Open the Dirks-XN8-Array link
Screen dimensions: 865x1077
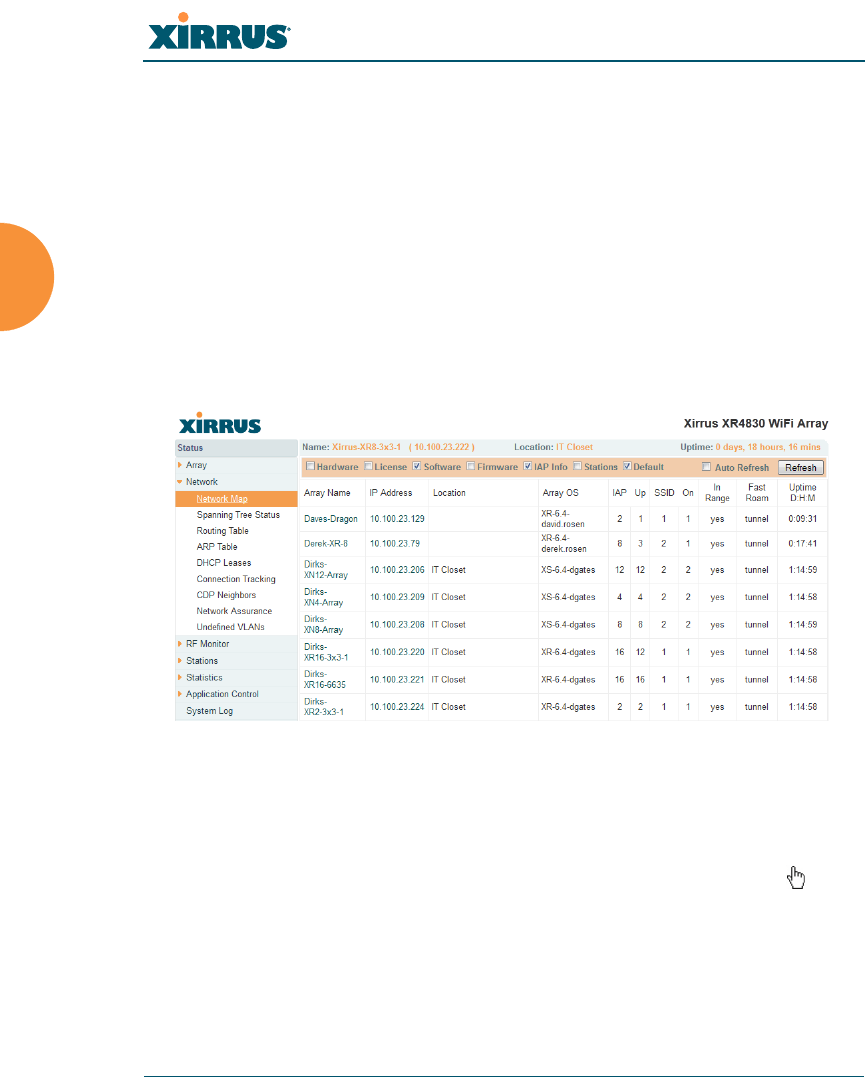[x=323, y=624]
